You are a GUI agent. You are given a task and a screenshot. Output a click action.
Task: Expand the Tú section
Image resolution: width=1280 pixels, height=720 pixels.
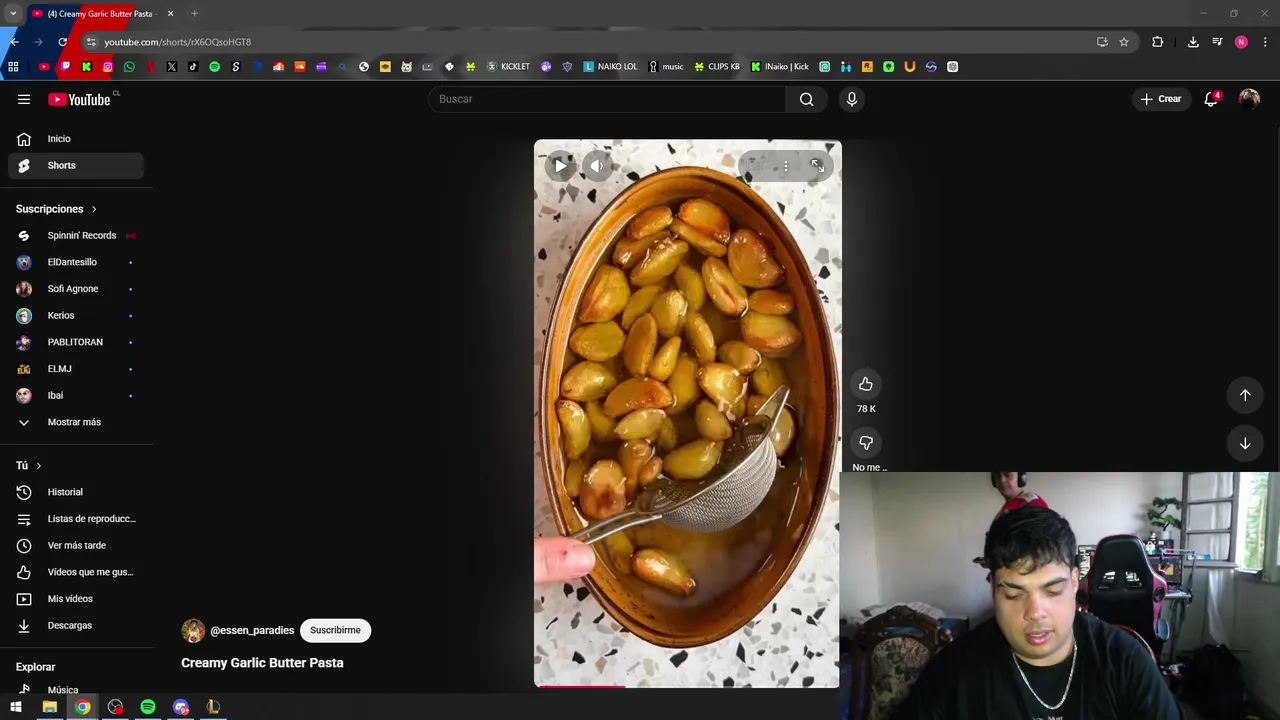pos(29,466)
